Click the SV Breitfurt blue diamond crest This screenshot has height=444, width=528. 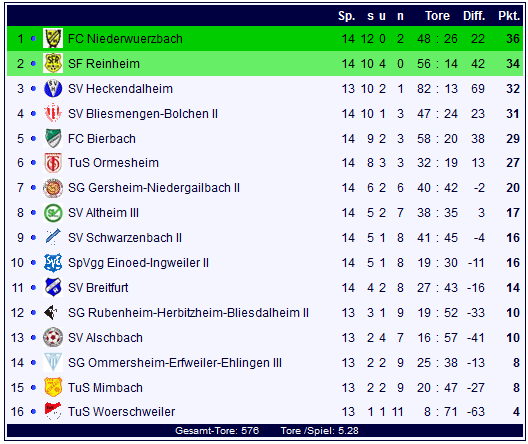pyautogui.click(x=53, y=287)
